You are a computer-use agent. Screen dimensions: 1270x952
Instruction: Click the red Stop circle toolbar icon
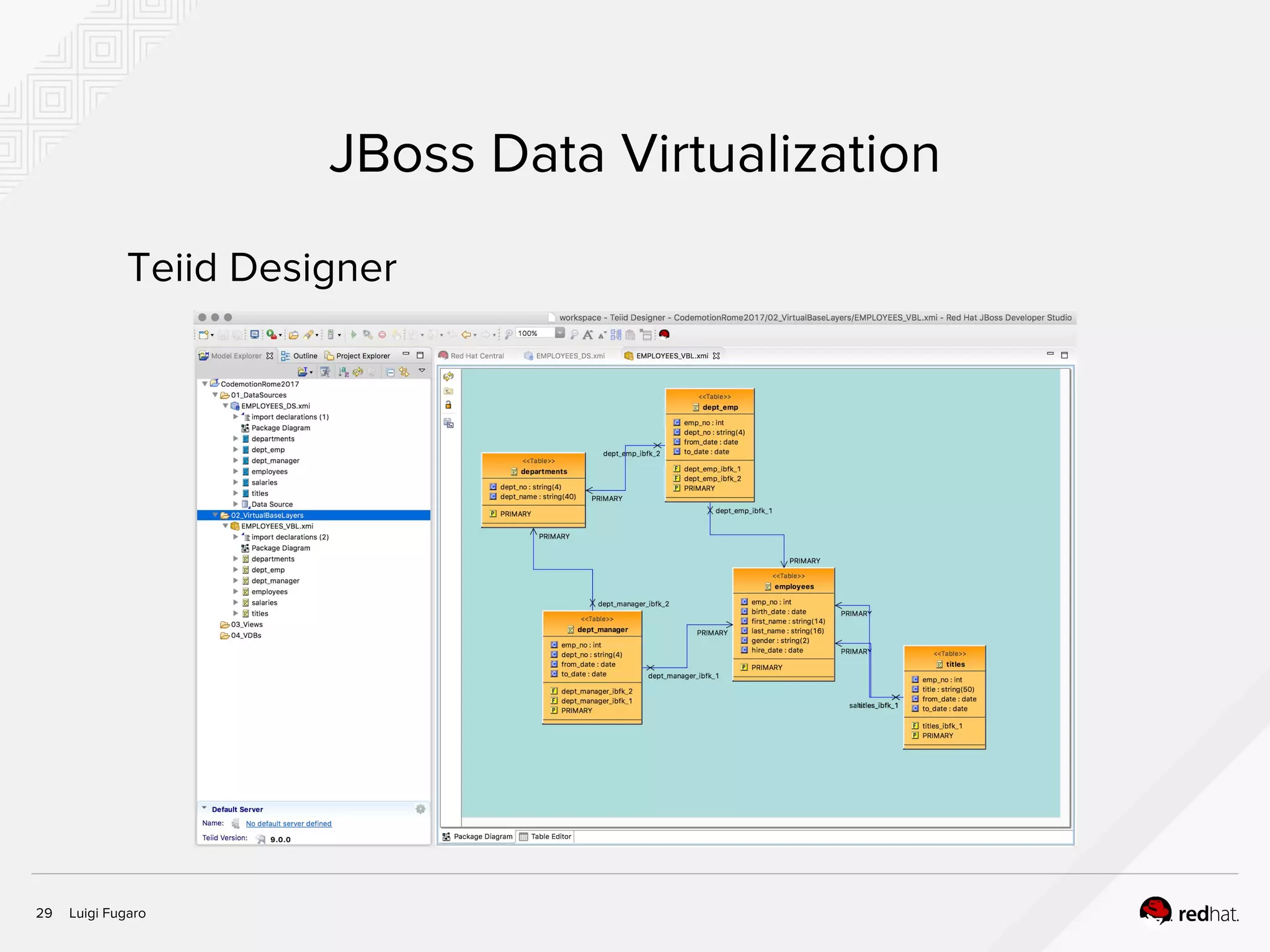382,335
